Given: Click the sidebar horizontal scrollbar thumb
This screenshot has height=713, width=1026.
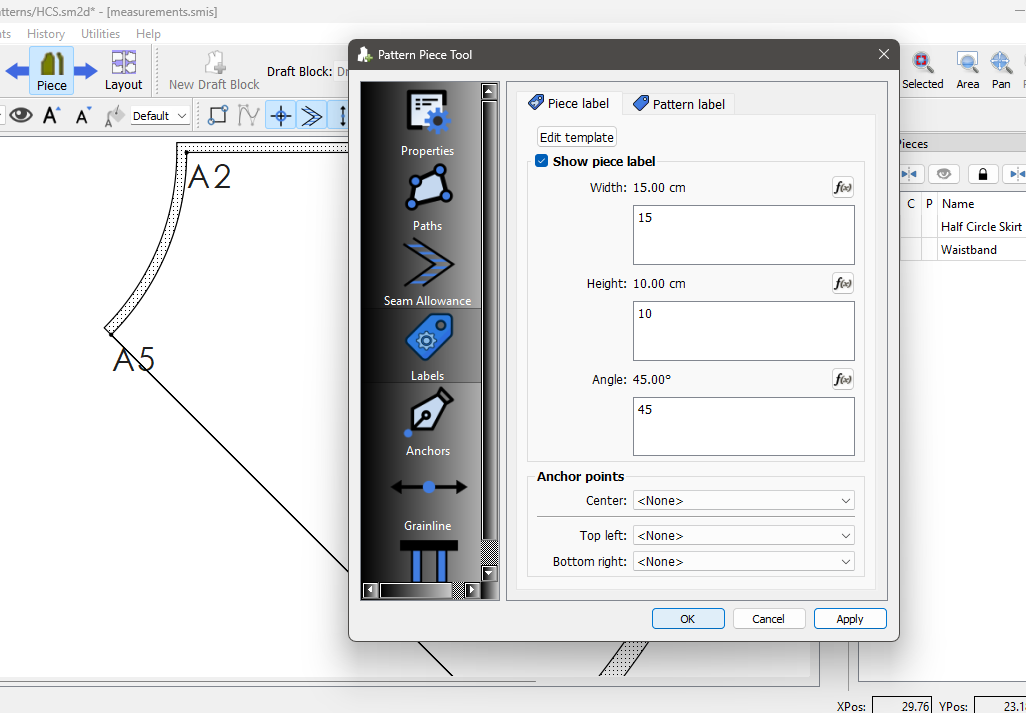Looking at the screenshot, I should (416, 591).
